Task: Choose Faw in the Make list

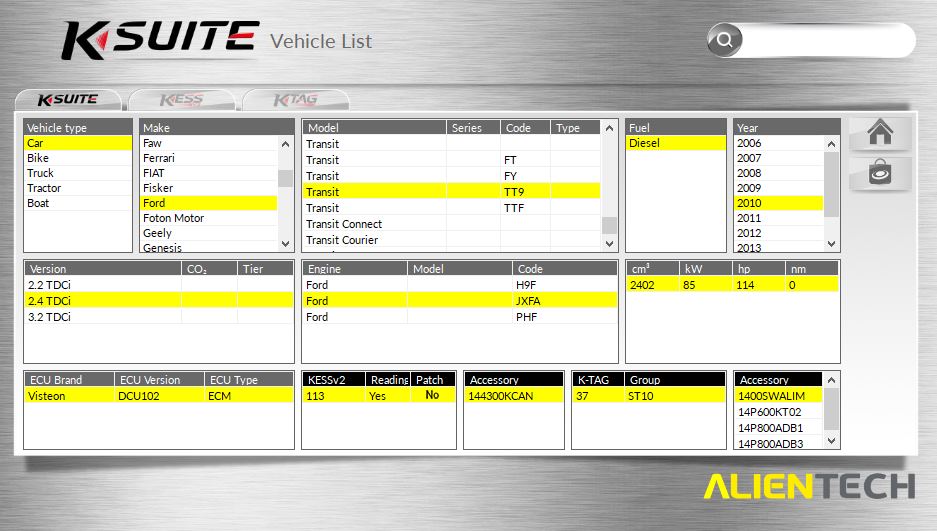Action: tap(209, 143)
